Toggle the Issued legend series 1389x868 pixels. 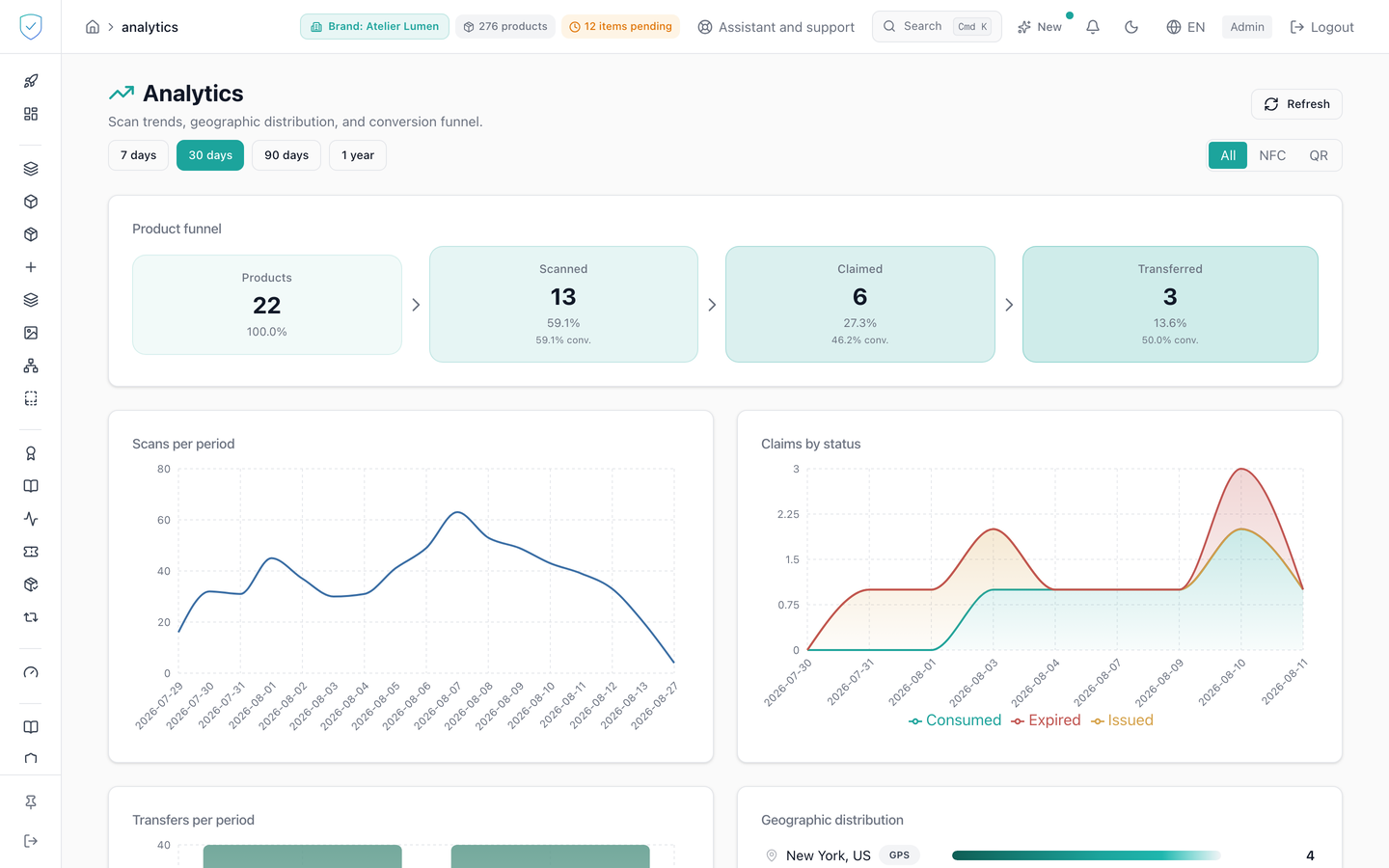tap(1122, 720)
